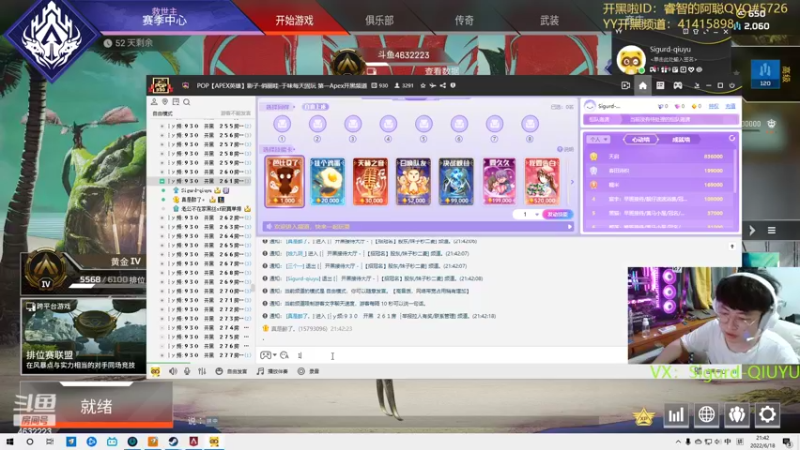Select seat number 3 circle
The height and width of the screenshot is (450, 800).
point(353,123)
